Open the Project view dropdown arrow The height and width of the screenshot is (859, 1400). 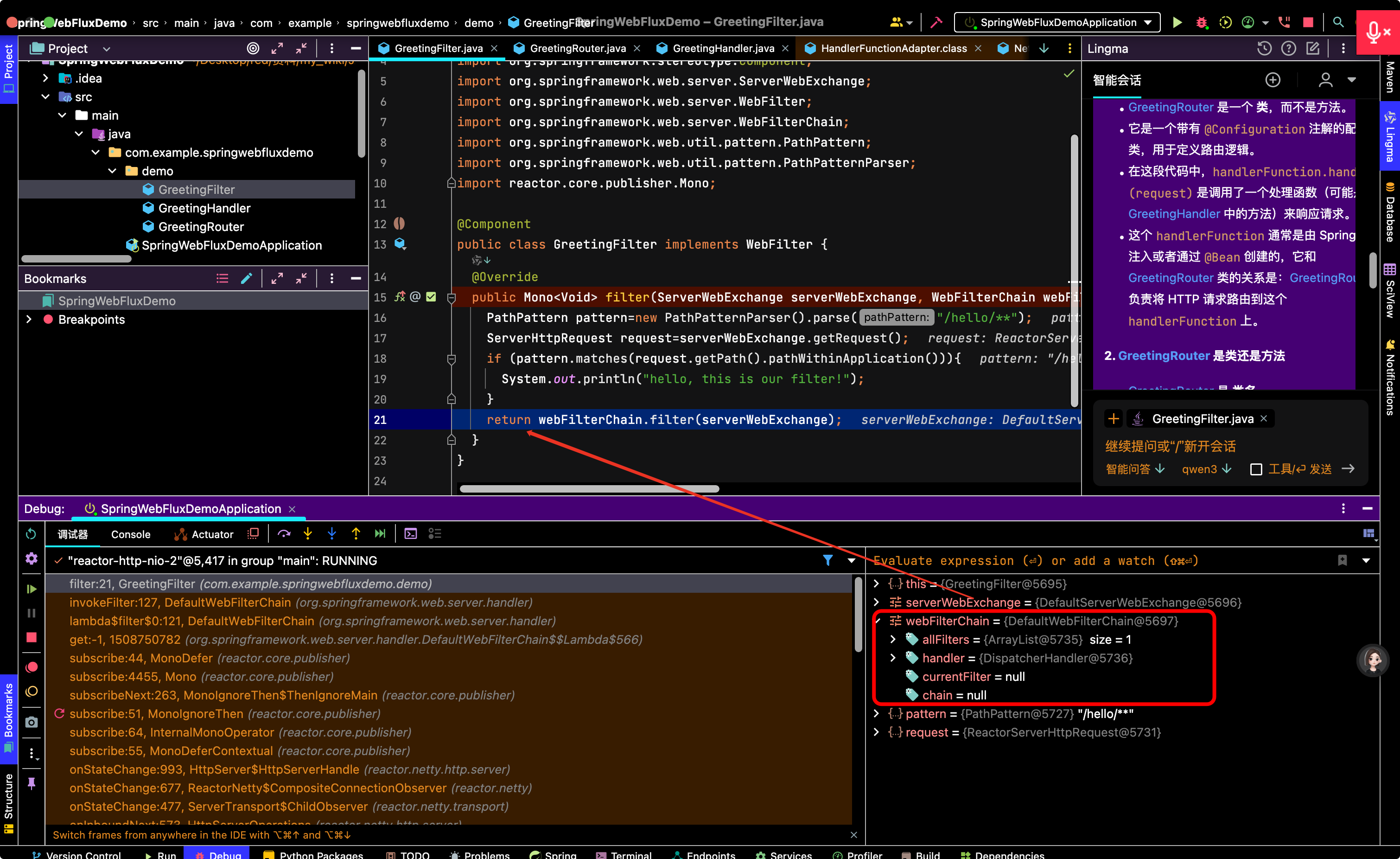point(107,49)
